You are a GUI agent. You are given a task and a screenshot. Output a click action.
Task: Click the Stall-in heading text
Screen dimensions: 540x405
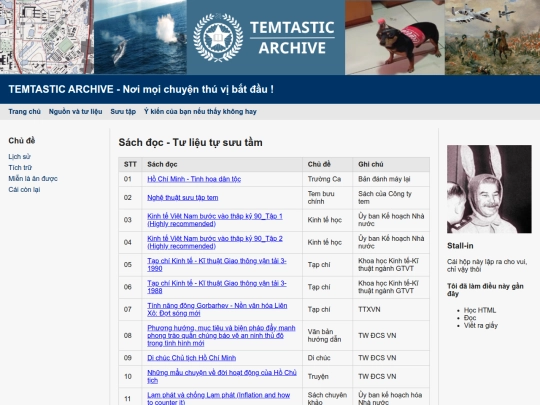(460, 246)
